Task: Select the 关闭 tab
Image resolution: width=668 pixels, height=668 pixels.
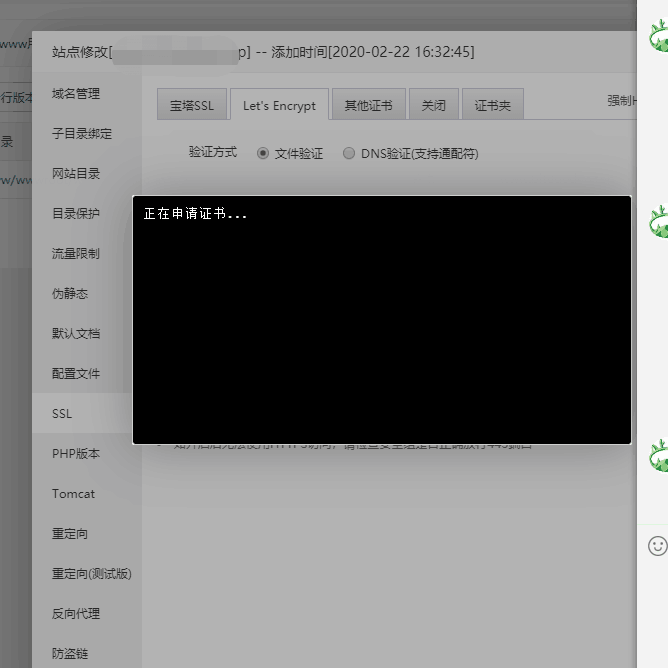Action: (434, 104)
